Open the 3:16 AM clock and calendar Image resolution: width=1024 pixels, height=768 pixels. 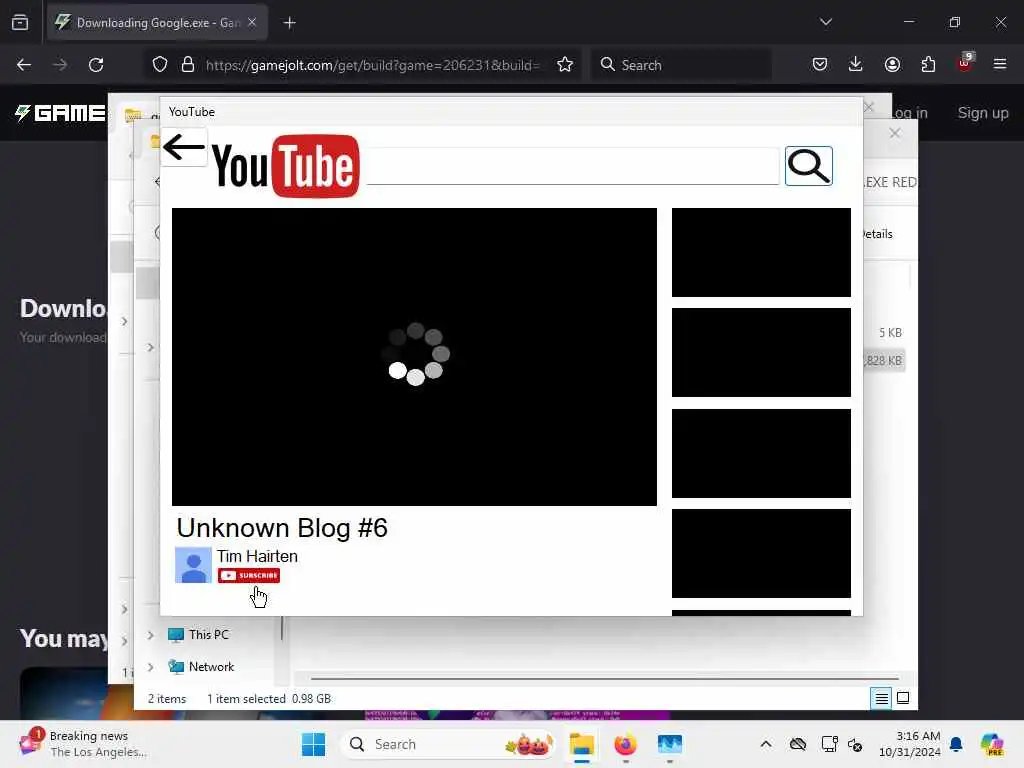point(910,744)
